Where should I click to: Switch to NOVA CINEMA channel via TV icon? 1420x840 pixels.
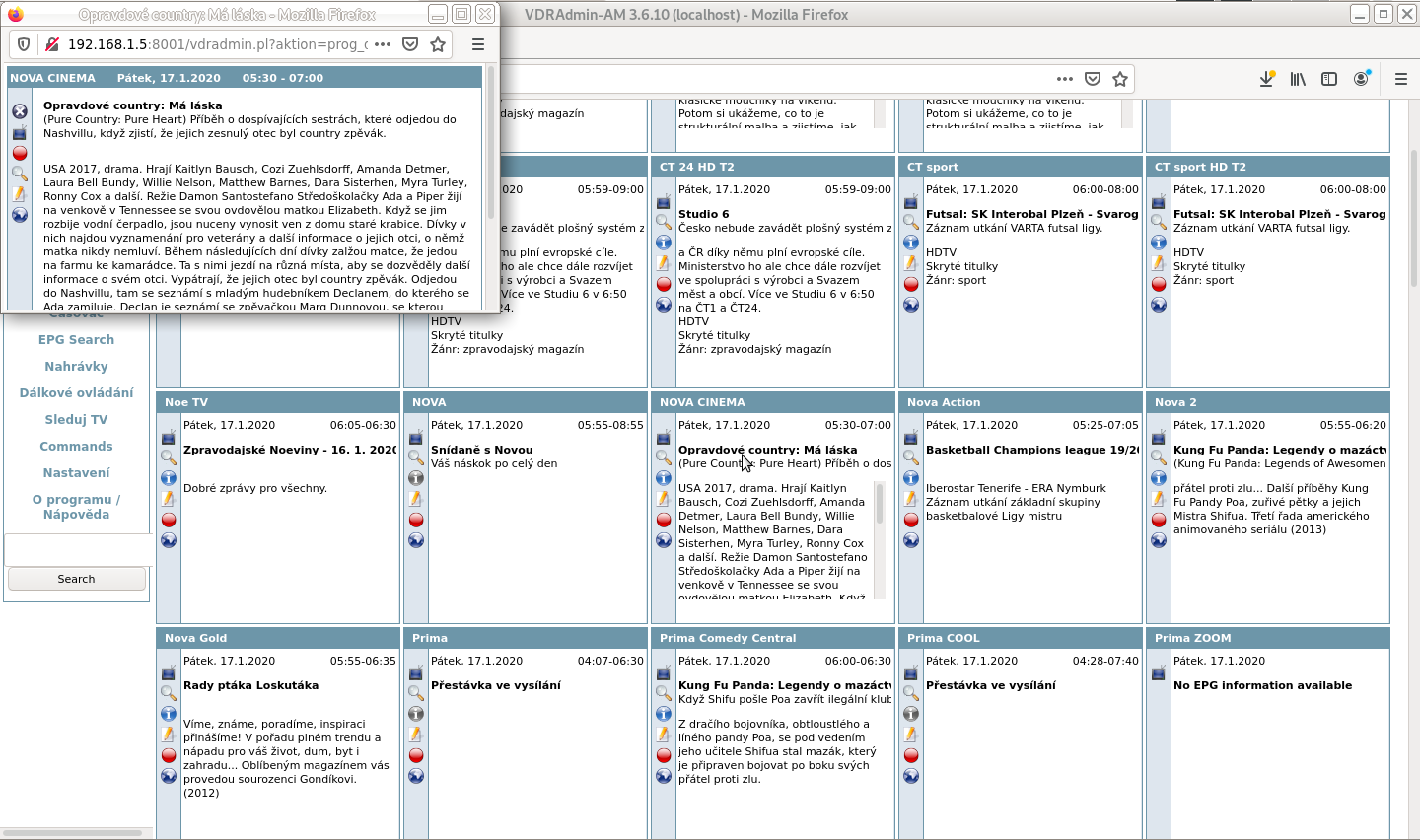point(664,437)
